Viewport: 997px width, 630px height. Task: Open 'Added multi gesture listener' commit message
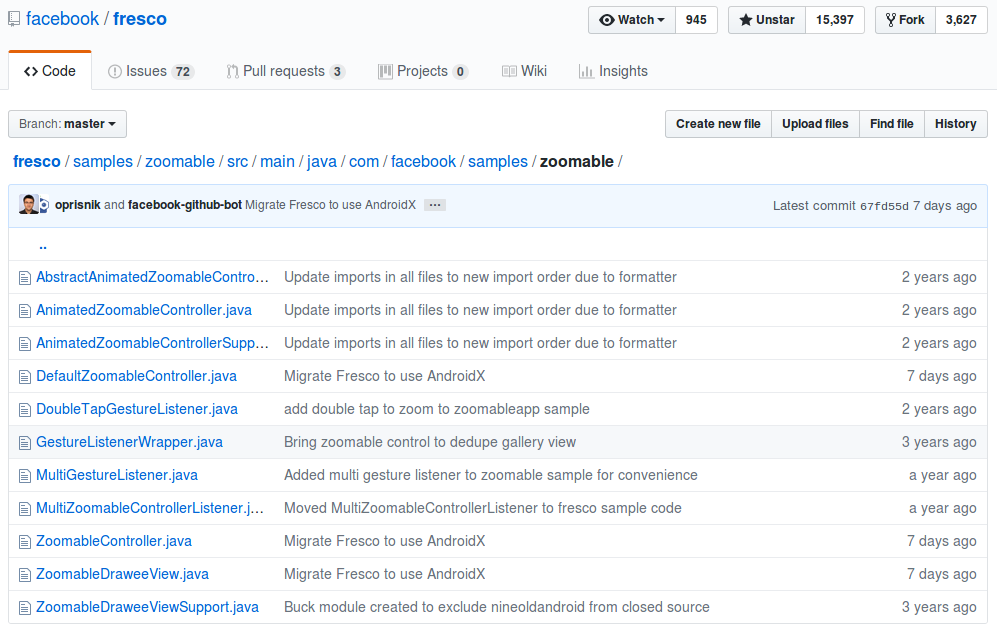coord(491,476)
